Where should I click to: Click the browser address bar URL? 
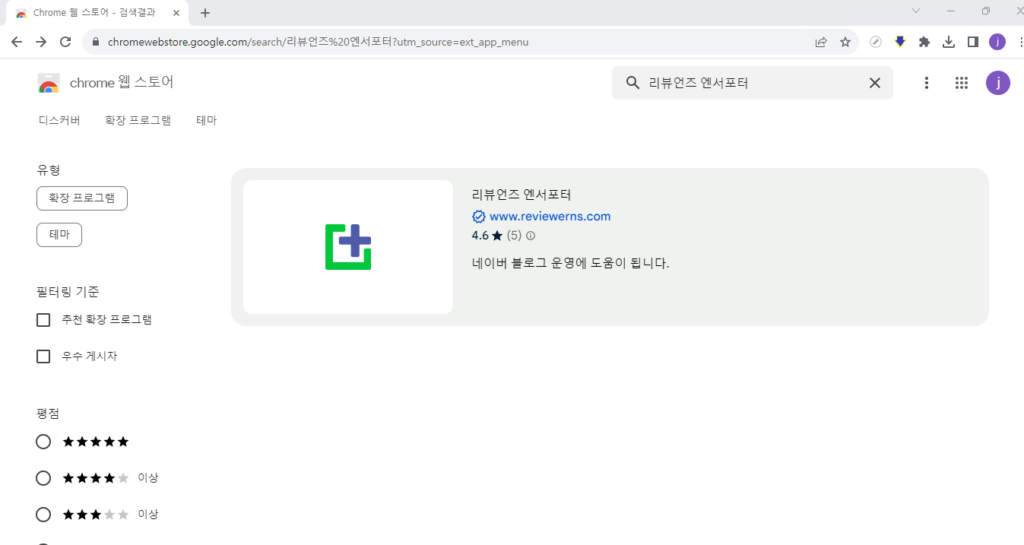[318, 42]
